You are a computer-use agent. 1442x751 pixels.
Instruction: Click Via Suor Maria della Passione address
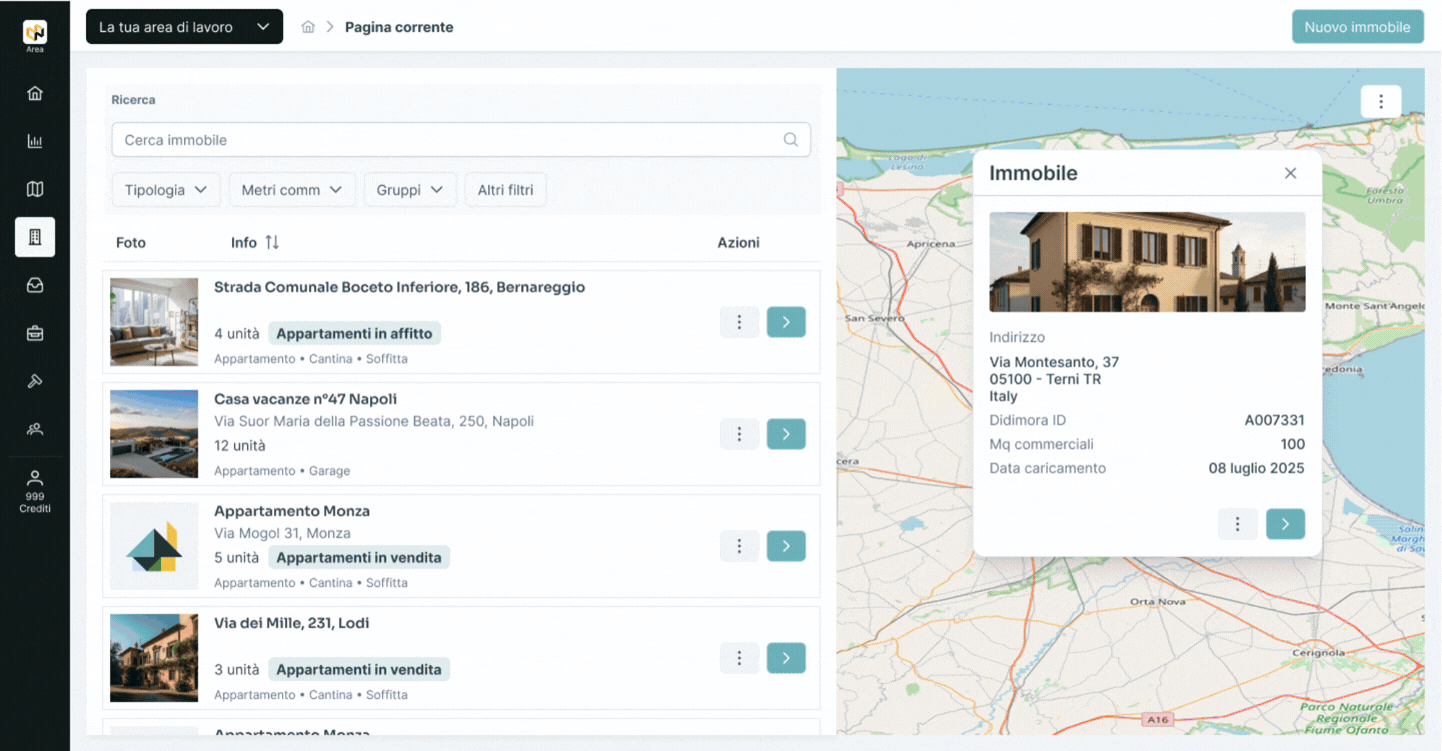[374, 421]
